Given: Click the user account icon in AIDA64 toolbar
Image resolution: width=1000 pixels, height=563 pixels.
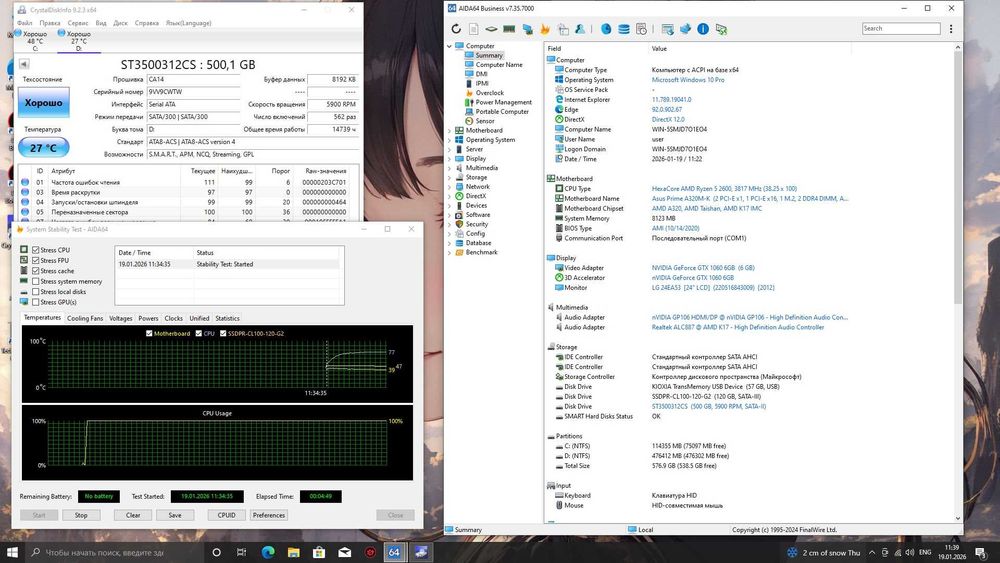Looking at the screenshot, I should click(x=580, y=29).
